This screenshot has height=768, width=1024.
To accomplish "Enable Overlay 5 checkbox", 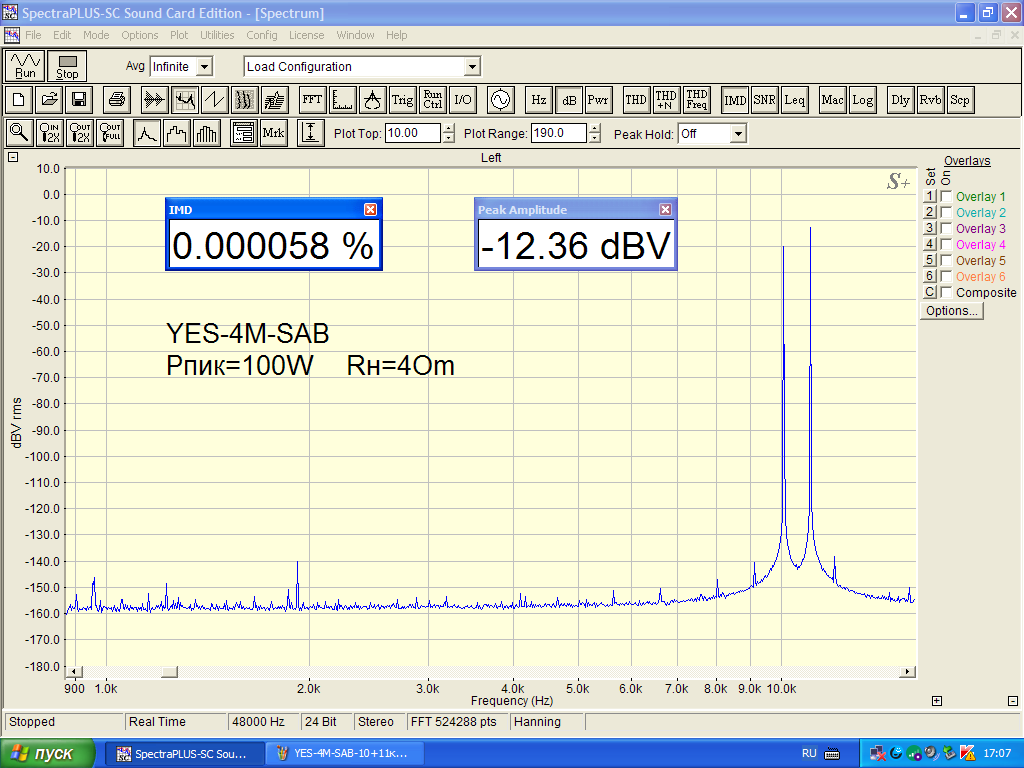I will pyautogui.click(x=946, y=260).
